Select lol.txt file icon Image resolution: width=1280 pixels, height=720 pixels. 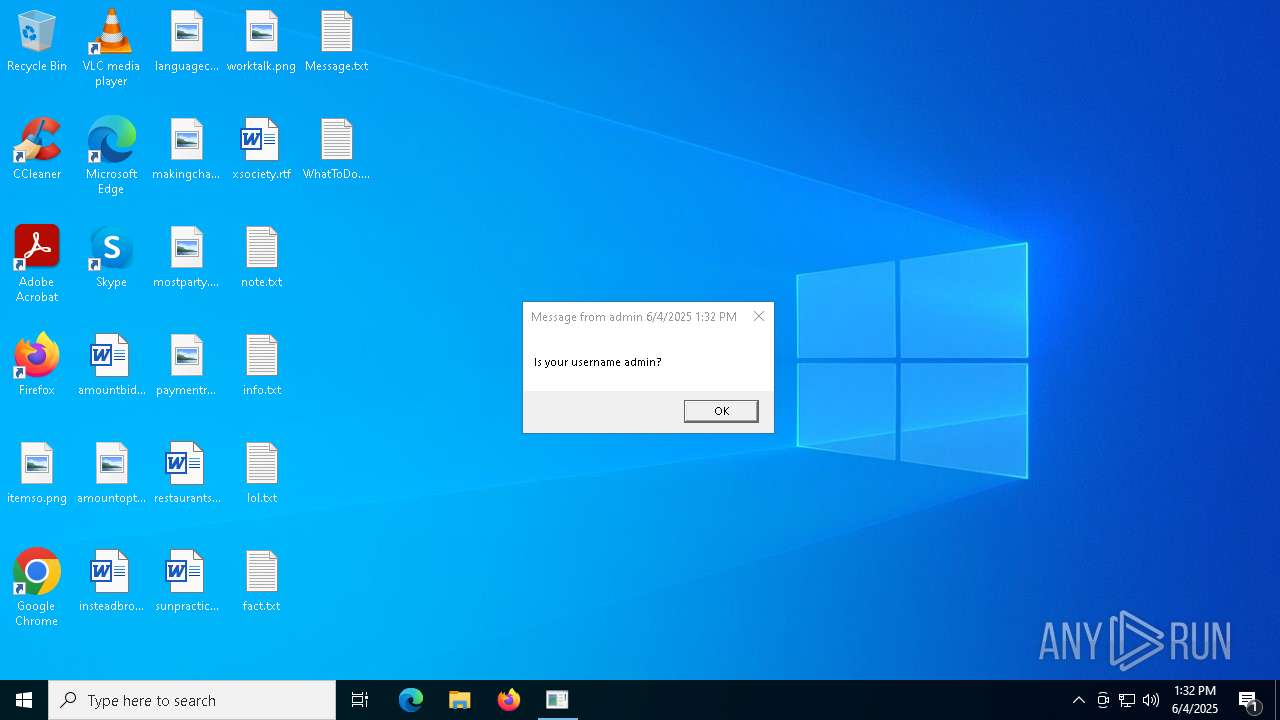261,474
